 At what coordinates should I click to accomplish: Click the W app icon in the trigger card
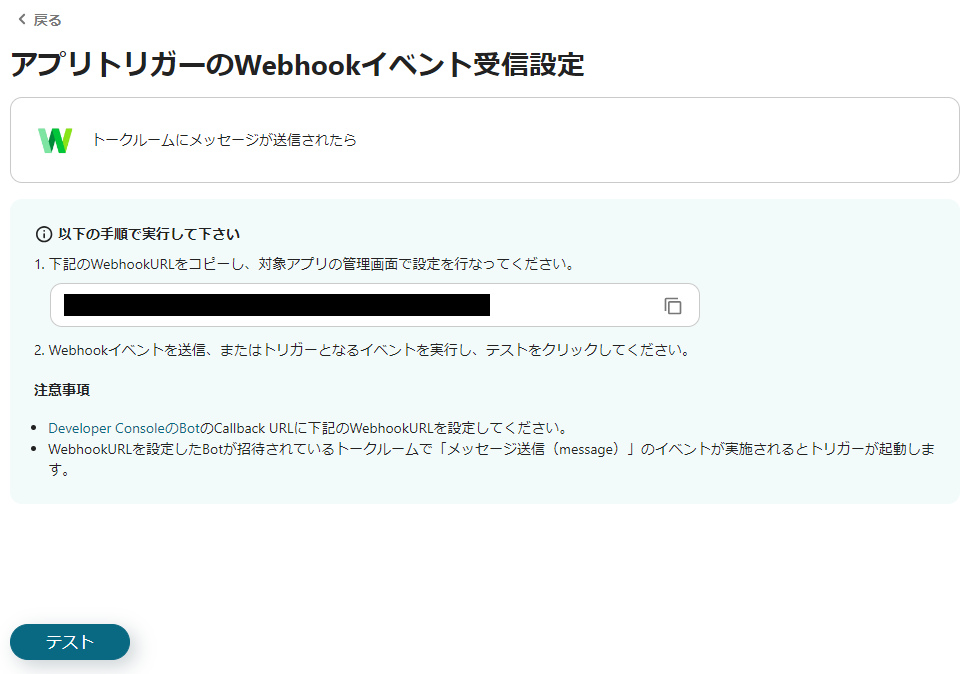pos(56,139)
